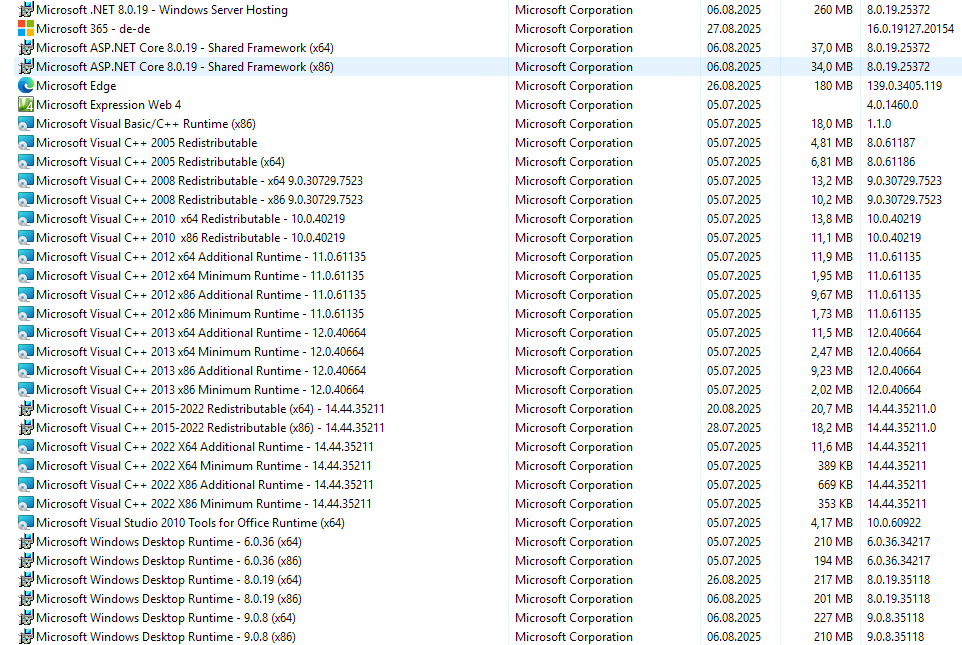Click Visual Studio 2010 Tools for Office icon
This screenshot has width=962, height=645.
tap(26, 523)
